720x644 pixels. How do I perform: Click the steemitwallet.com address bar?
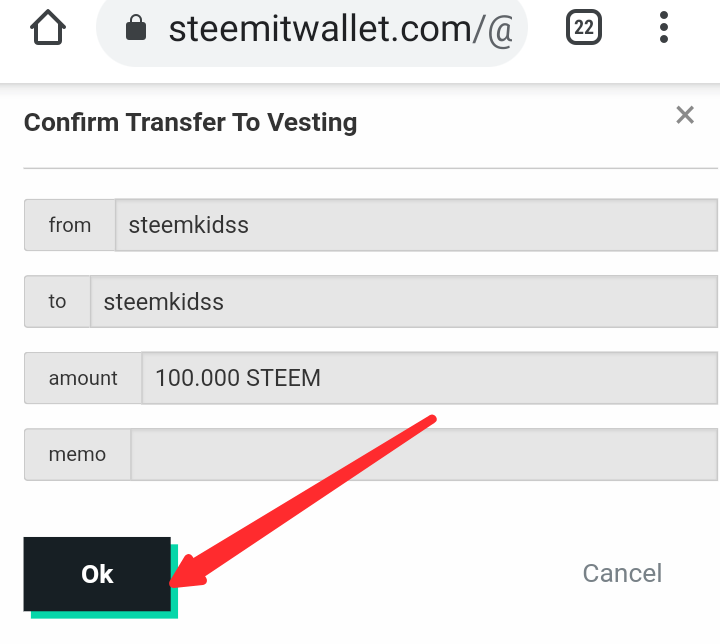click(312, 28)
